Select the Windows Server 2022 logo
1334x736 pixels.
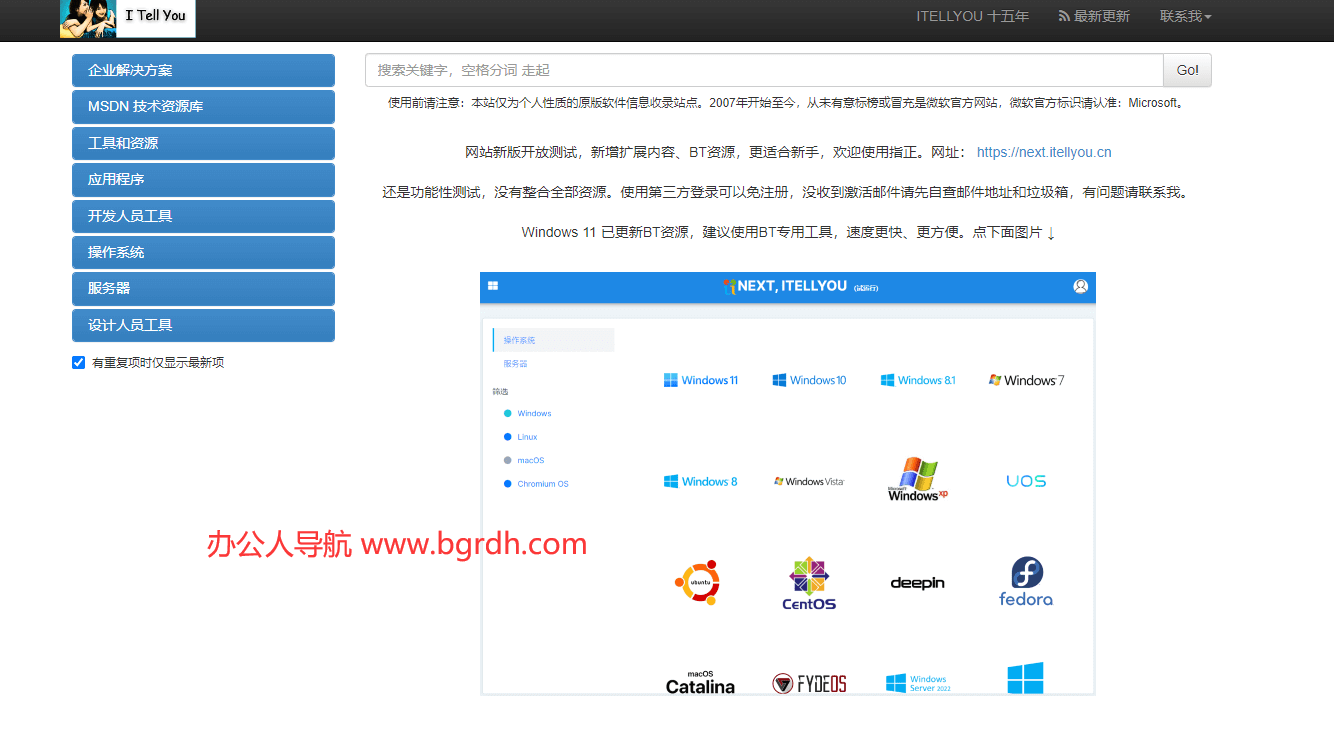[918, 683]
